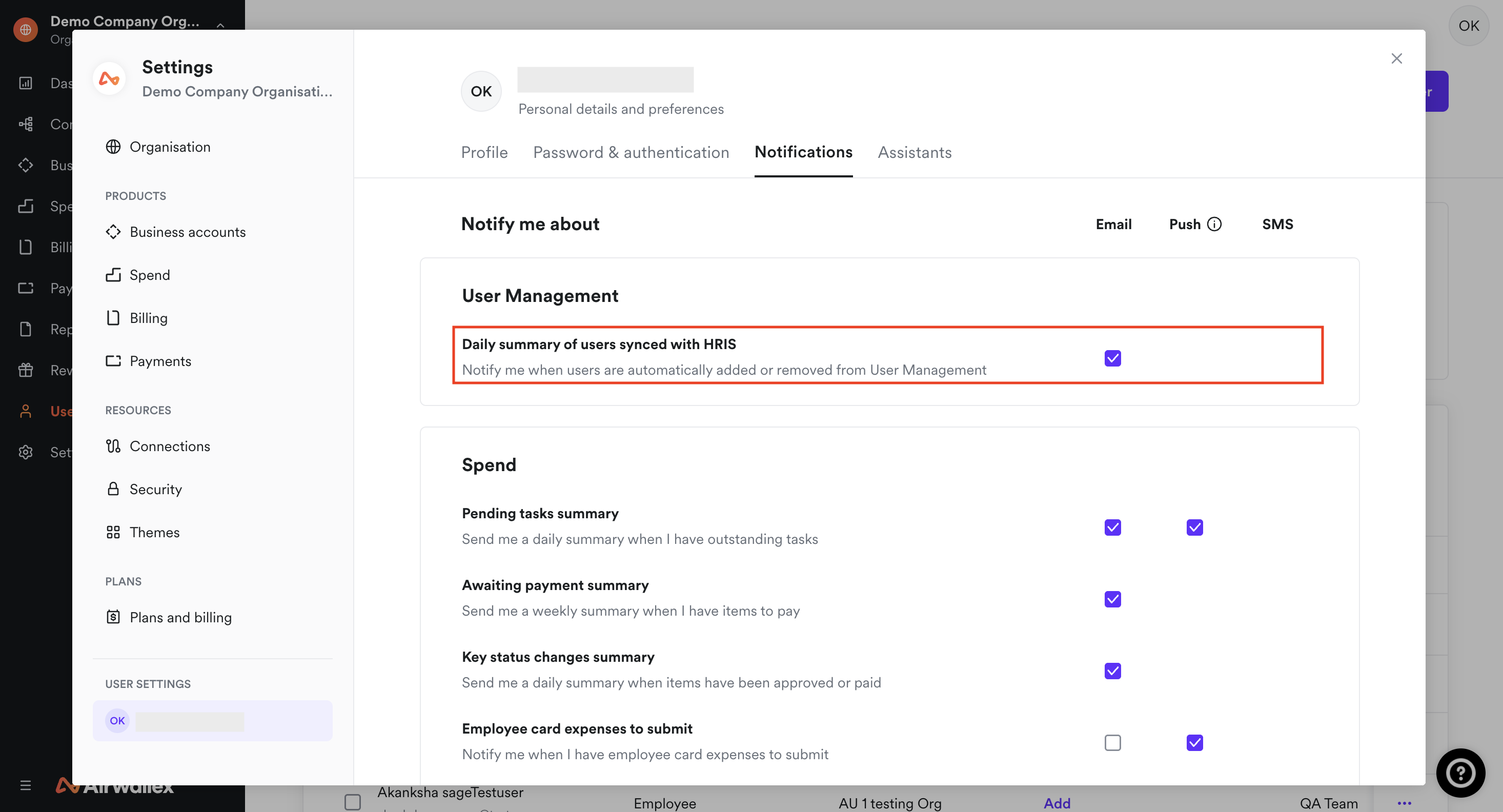1503x812 pixels.
Task: Expand the Demo Company Org switcher chevron
Action: pyautogui.click(x=220, y=25)
